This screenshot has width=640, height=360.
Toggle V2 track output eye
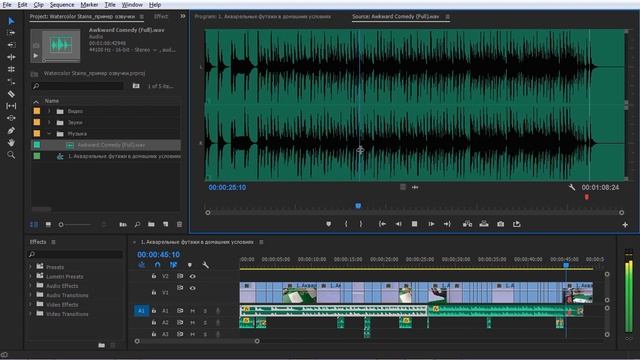193,276
